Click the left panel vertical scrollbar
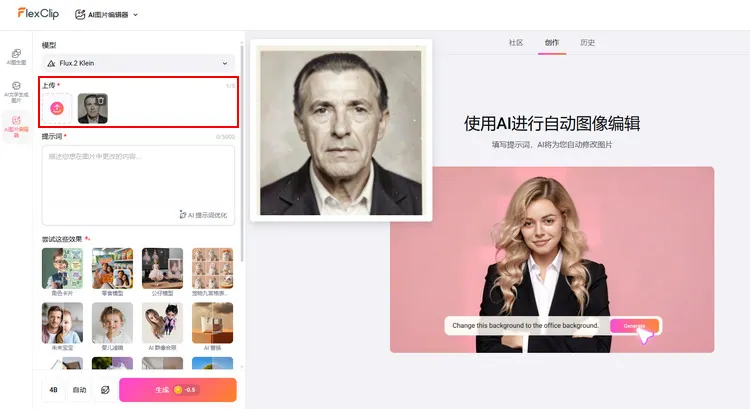 pyautogui.click(x=242, y=153)
